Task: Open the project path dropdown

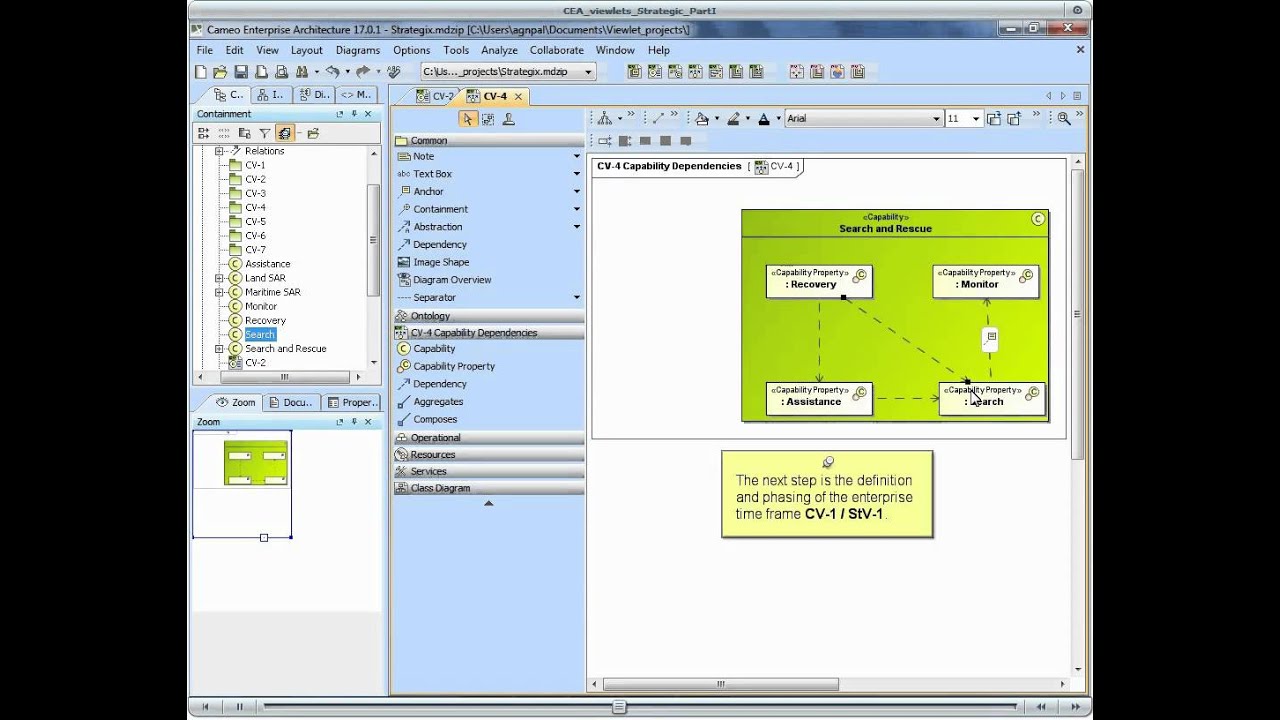Action: 589,72
